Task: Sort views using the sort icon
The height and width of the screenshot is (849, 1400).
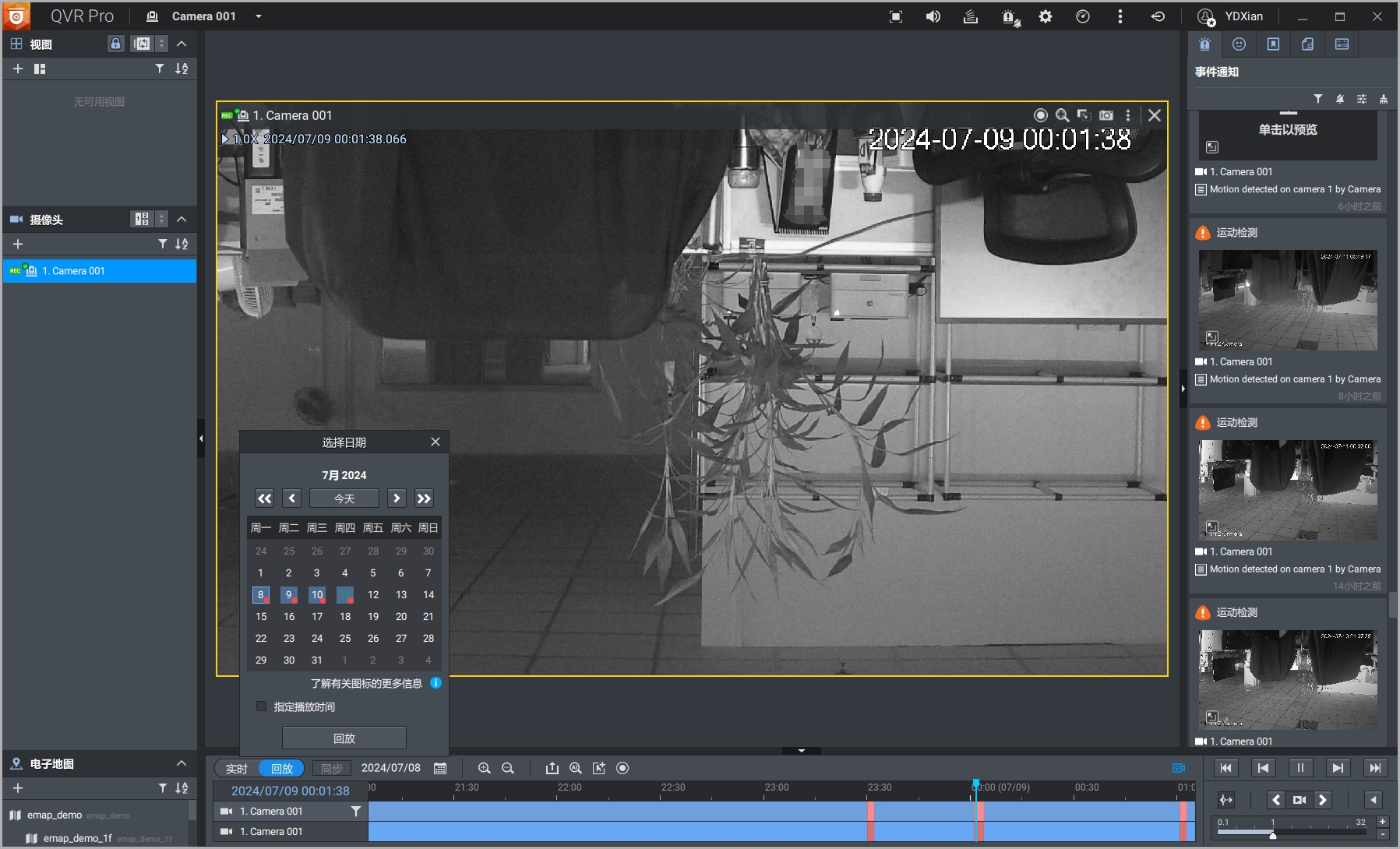Action: point(182,69)
